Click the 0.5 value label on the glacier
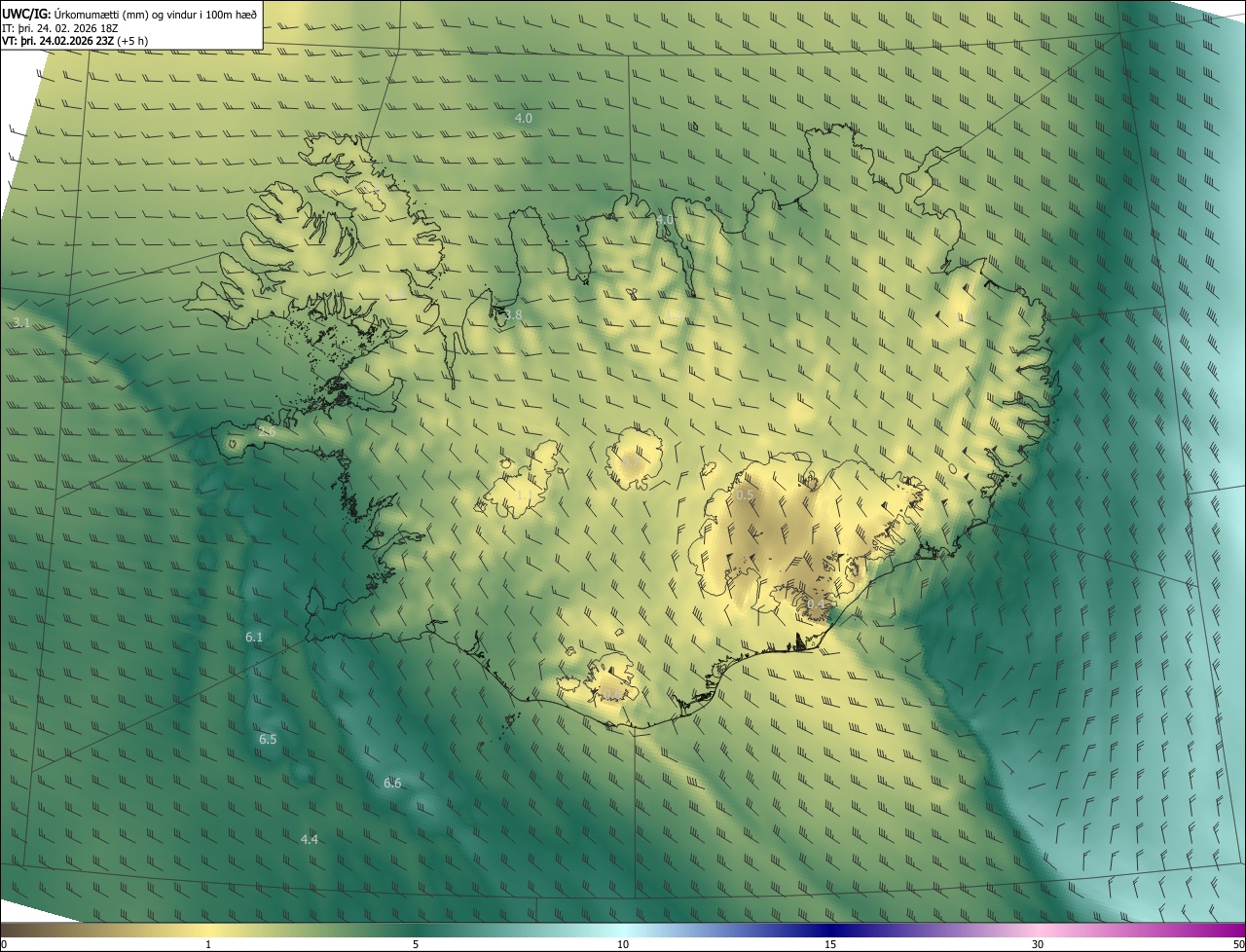 745,495
